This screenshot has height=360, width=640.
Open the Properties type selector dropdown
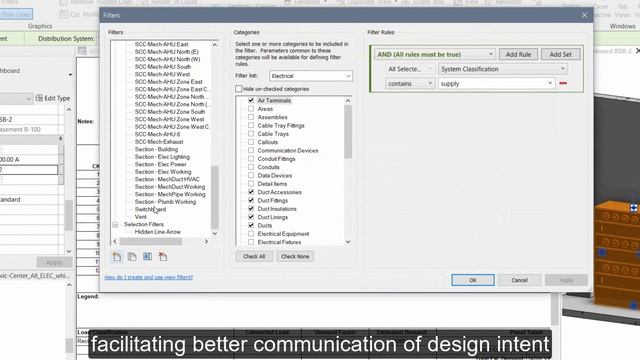coord(28,98)
